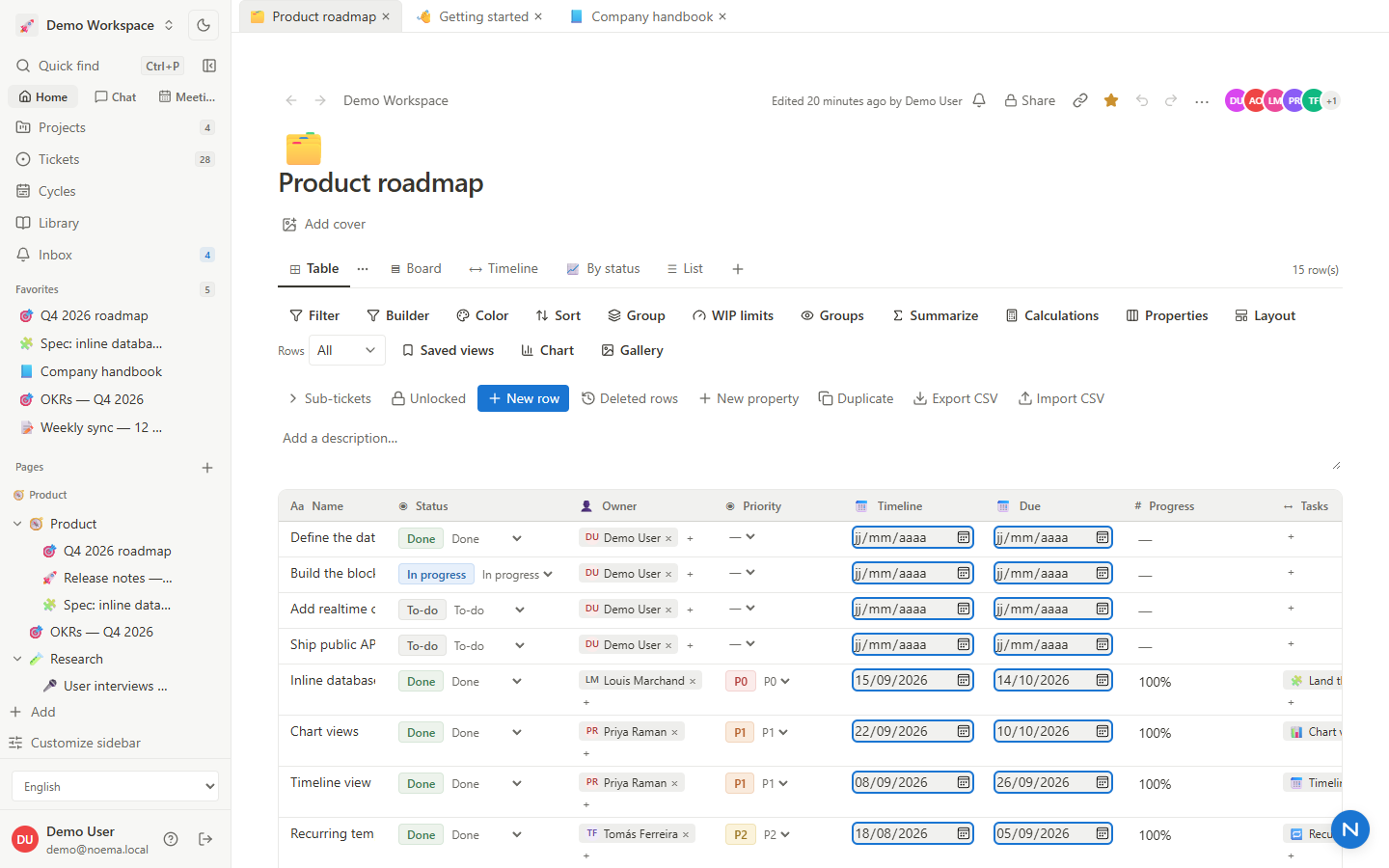Viewport: 1389px width, 868px height.
Task: Click New row button
Action: (x=523, y=398)
